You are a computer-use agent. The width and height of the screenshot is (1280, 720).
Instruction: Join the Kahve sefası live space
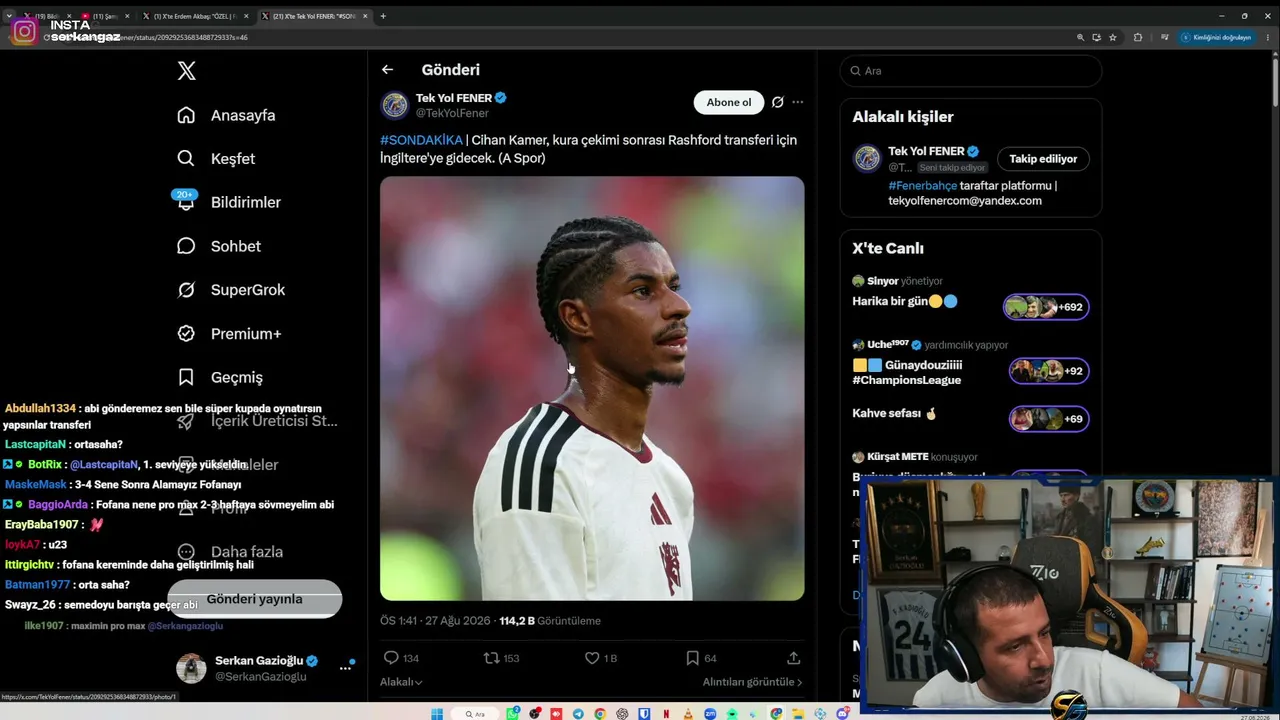[x=1049, y=418]
